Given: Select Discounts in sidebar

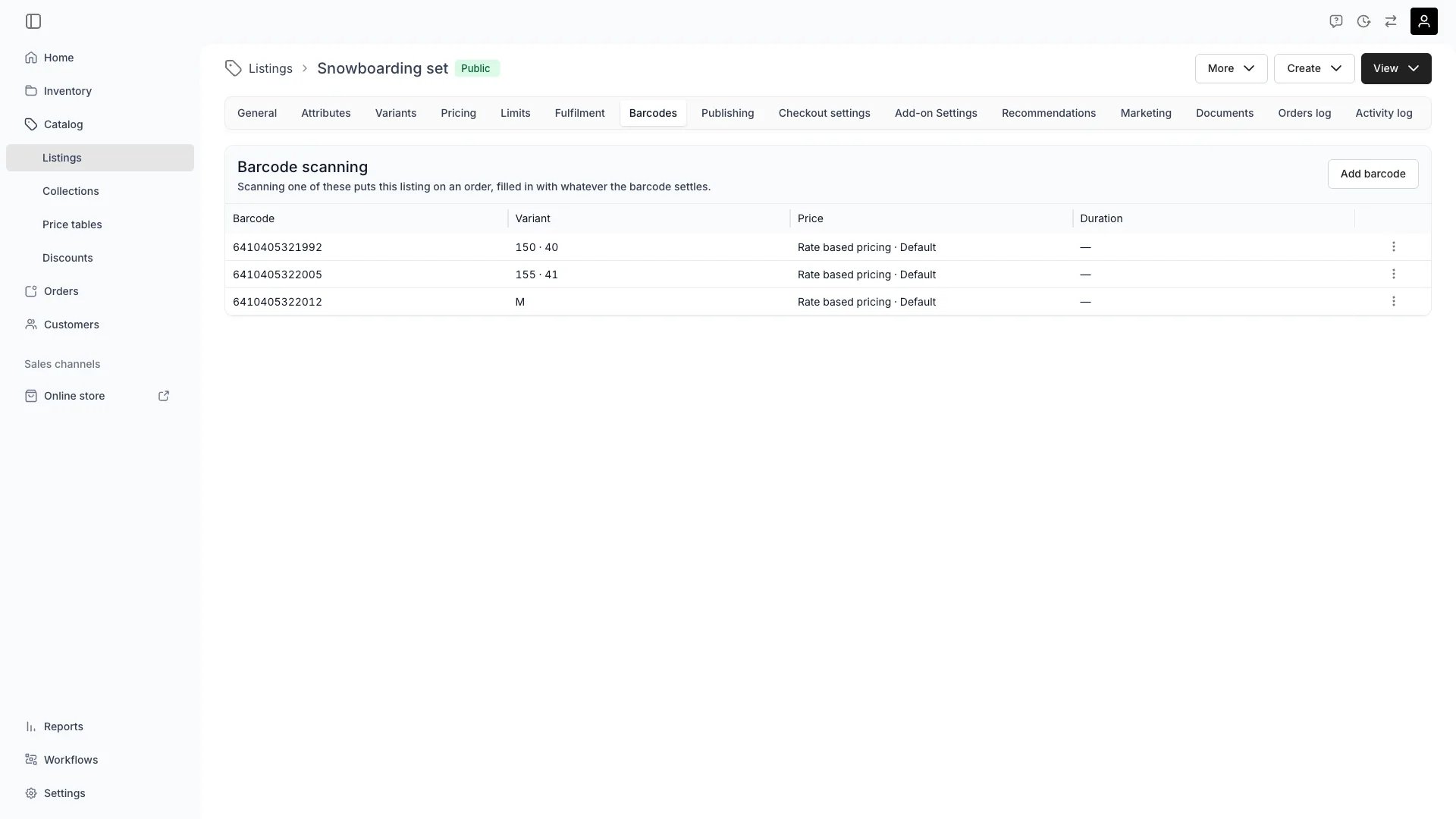Looking at the screenshot, I should point(100,258).
